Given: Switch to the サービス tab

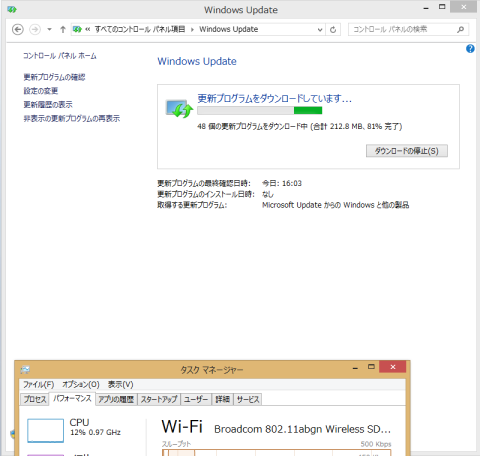Looking at the screenshot, I should pyautogui.click(x=248, y=399).
